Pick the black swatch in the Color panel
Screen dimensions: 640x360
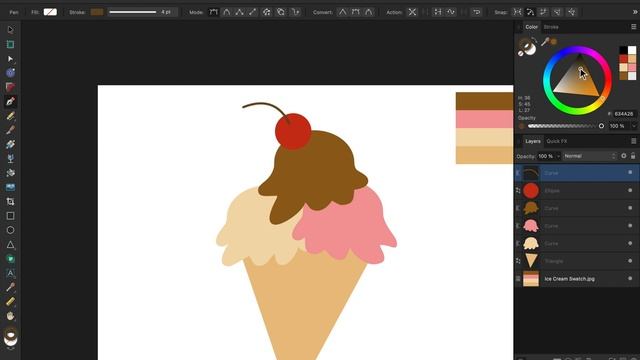623,50
